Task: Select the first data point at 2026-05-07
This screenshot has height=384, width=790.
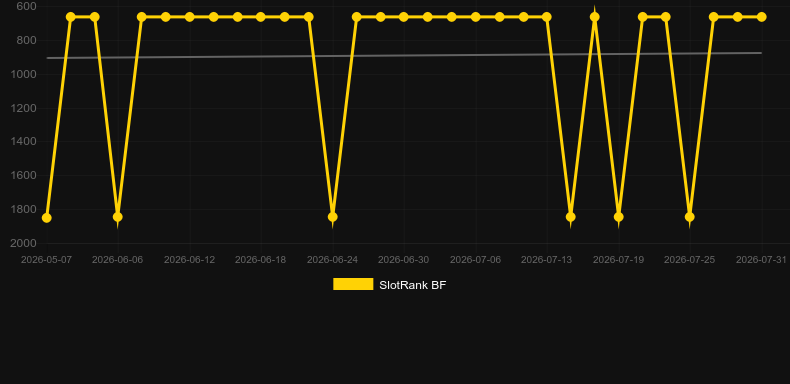Action: click(46, 218)
